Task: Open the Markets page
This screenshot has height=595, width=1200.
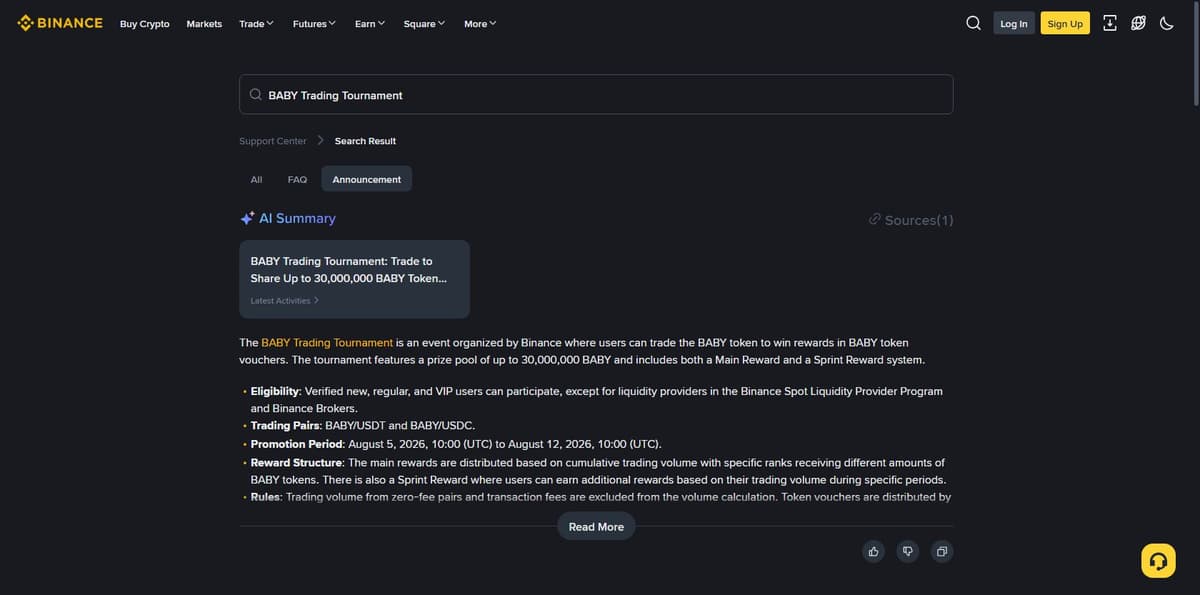Action: point(204,23)
